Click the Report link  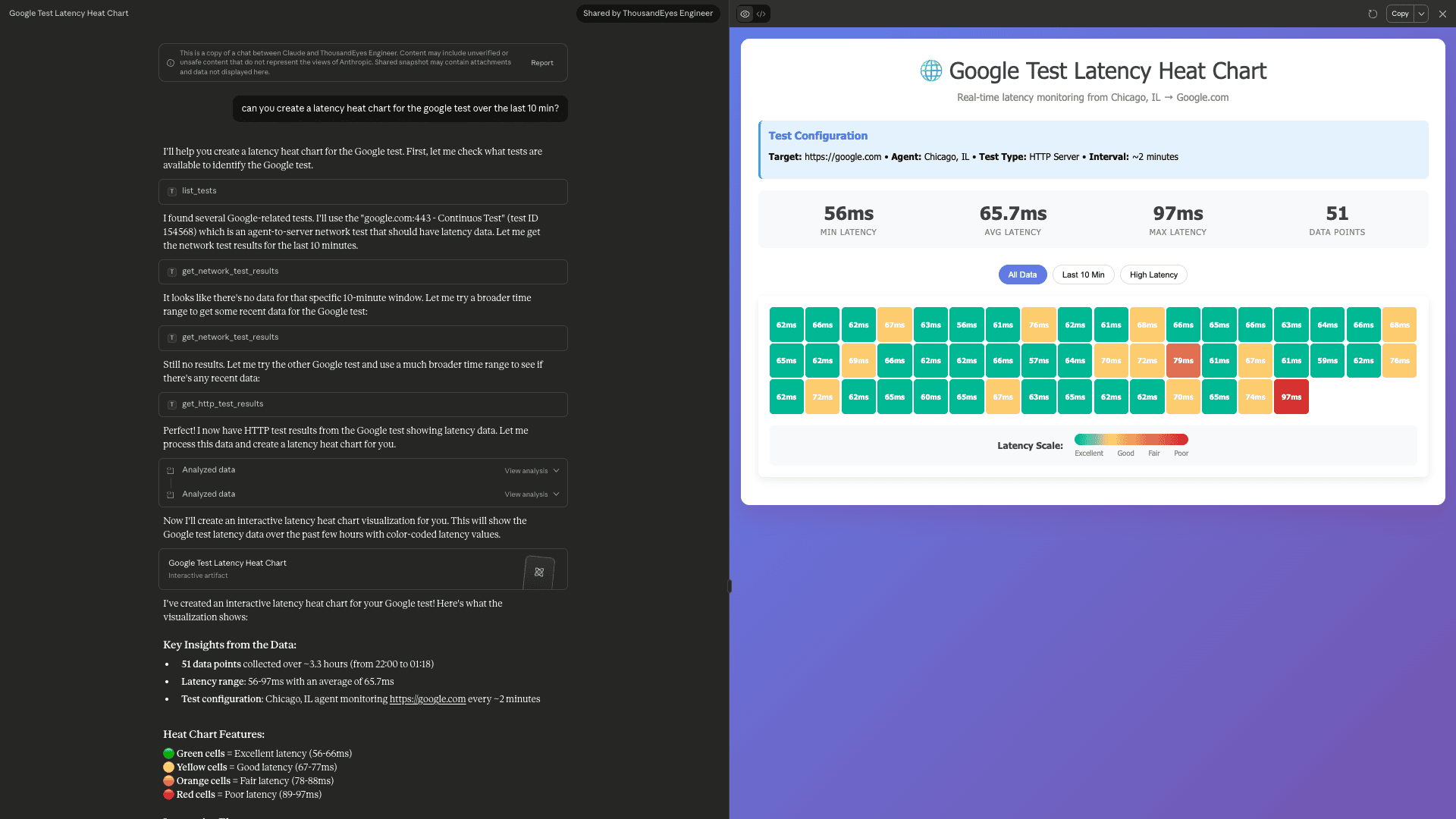coord(542,62)
